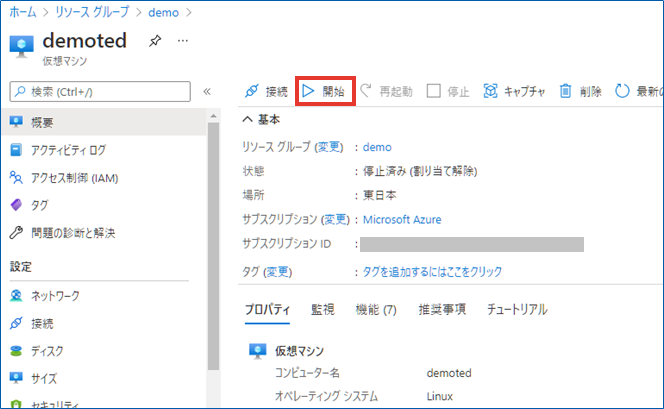
Task: Click the scroll up arrow of sidebar
Action: [x=213, y=116]
